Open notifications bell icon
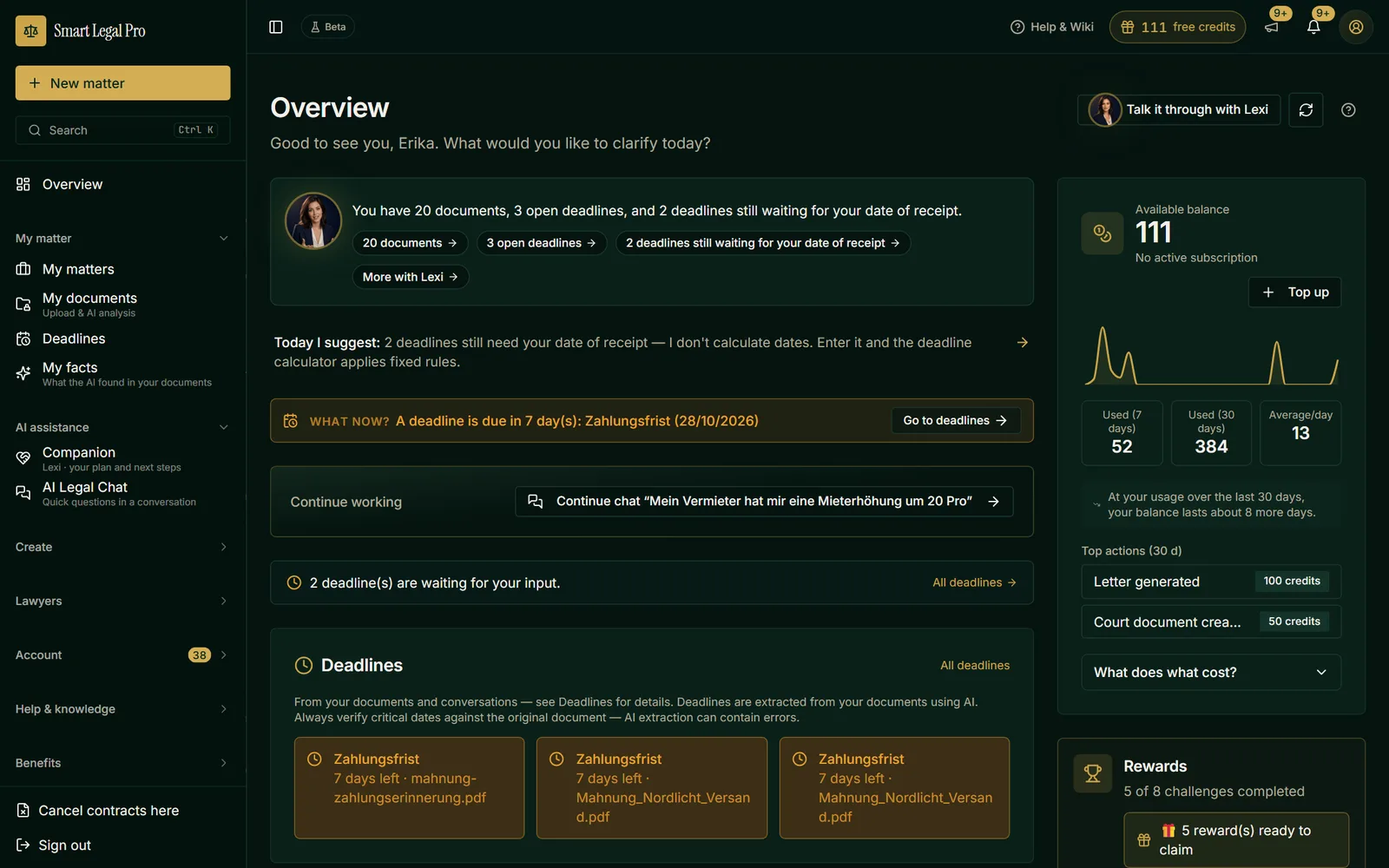This screenshot has height=868, width=1389. point(1313,27)
